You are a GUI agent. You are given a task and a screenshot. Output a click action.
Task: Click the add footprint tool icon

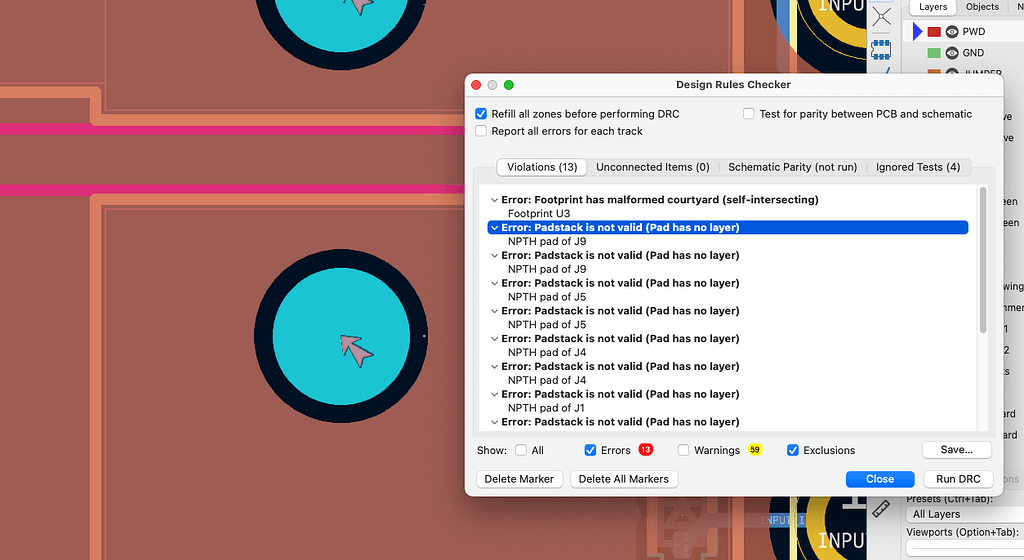(x=881, y=47)
